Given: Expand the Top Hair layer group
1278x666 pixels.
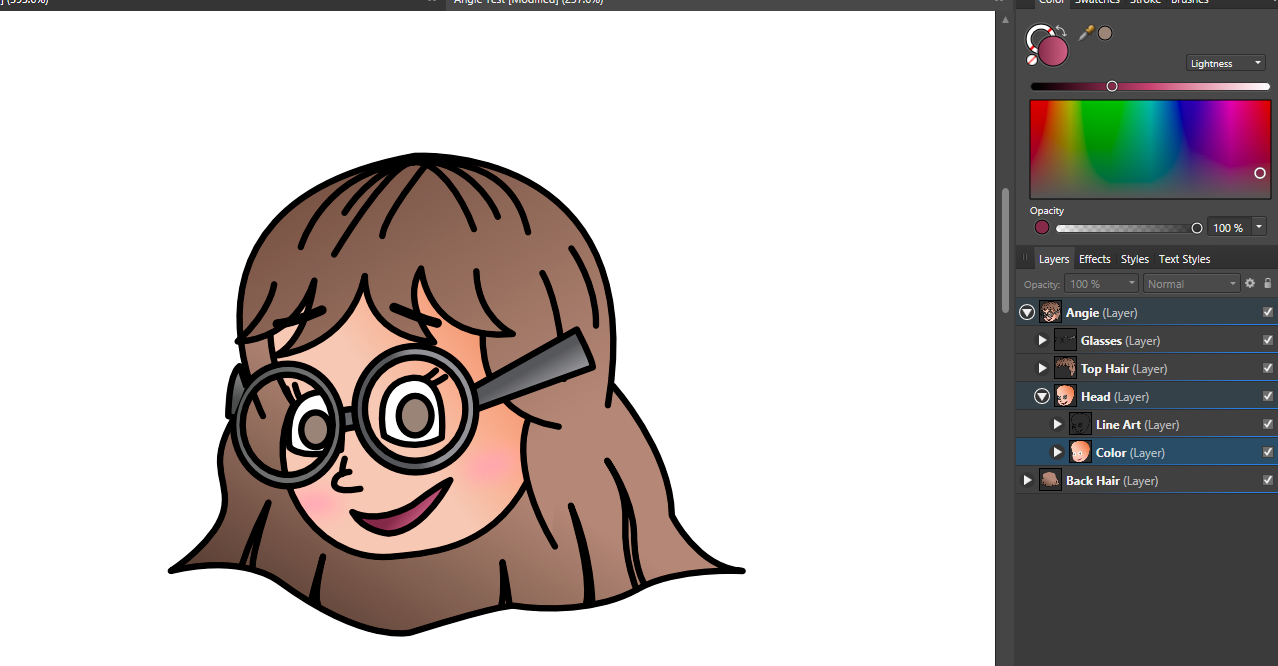Looking at the screenshot, I should click(x=1042, y=368).
